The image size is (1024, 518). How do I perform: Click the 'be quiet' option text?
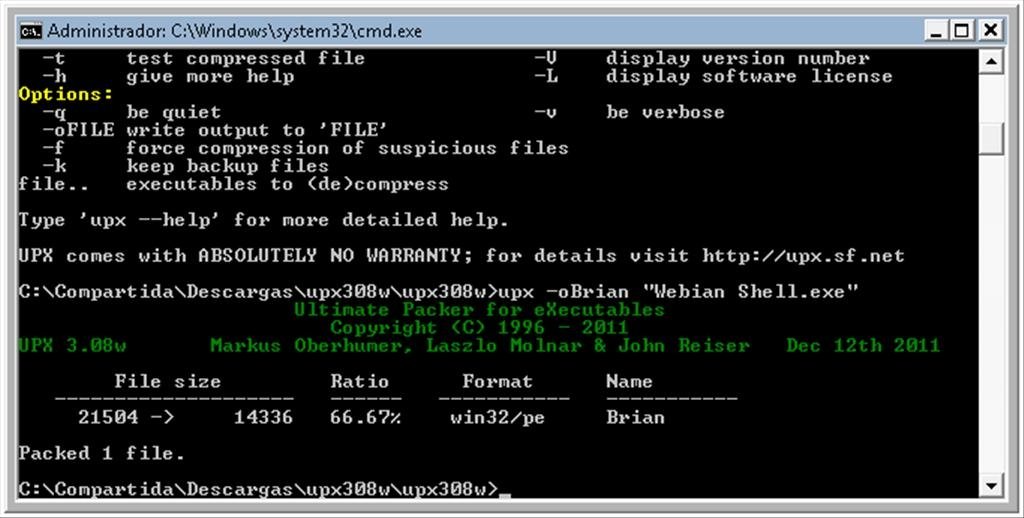174,112
